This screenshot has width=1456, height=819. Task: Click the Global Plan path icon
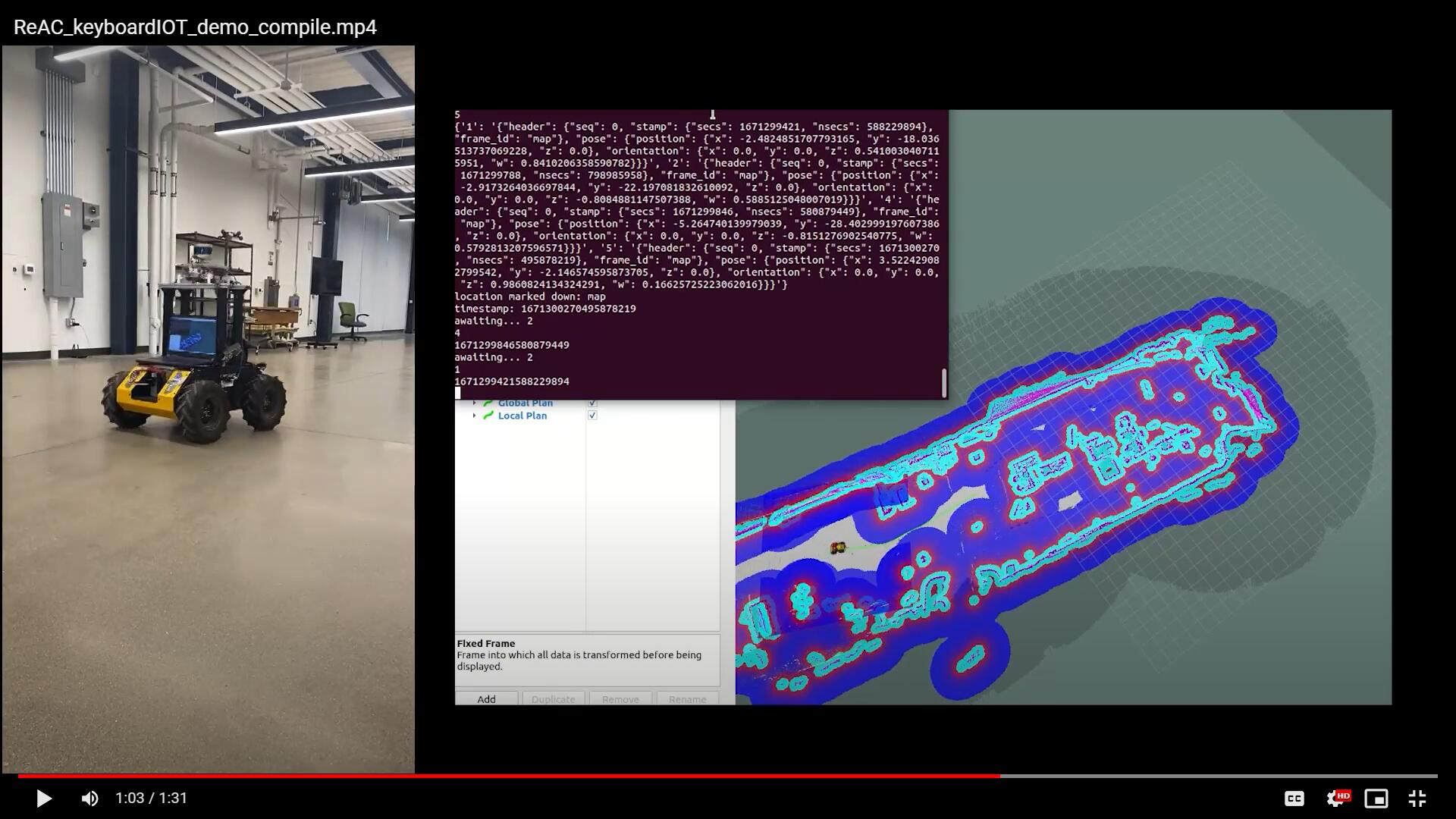pos(488,403)
